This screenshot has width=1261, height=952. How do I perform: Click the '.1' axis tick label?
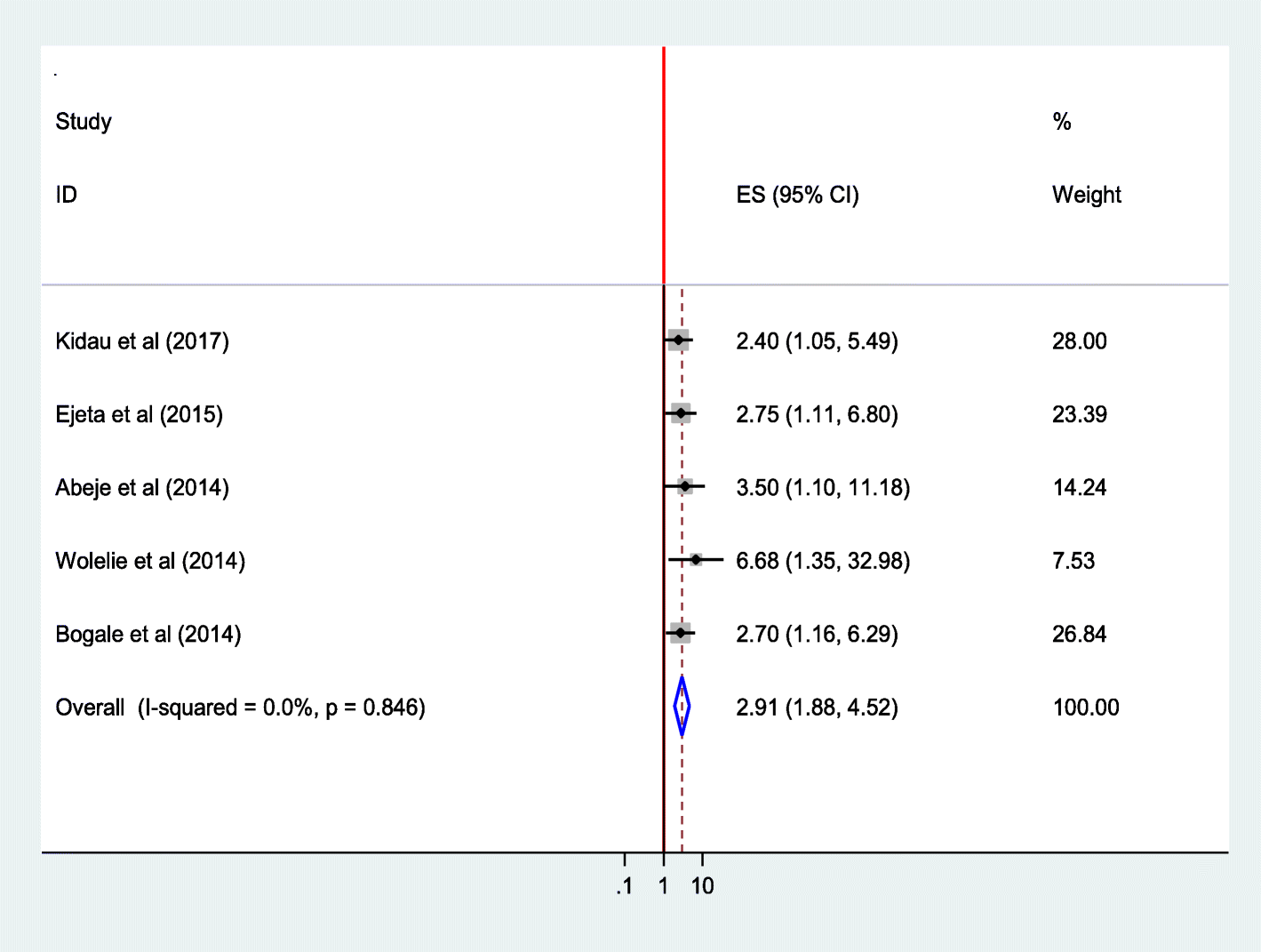point(624,886)
